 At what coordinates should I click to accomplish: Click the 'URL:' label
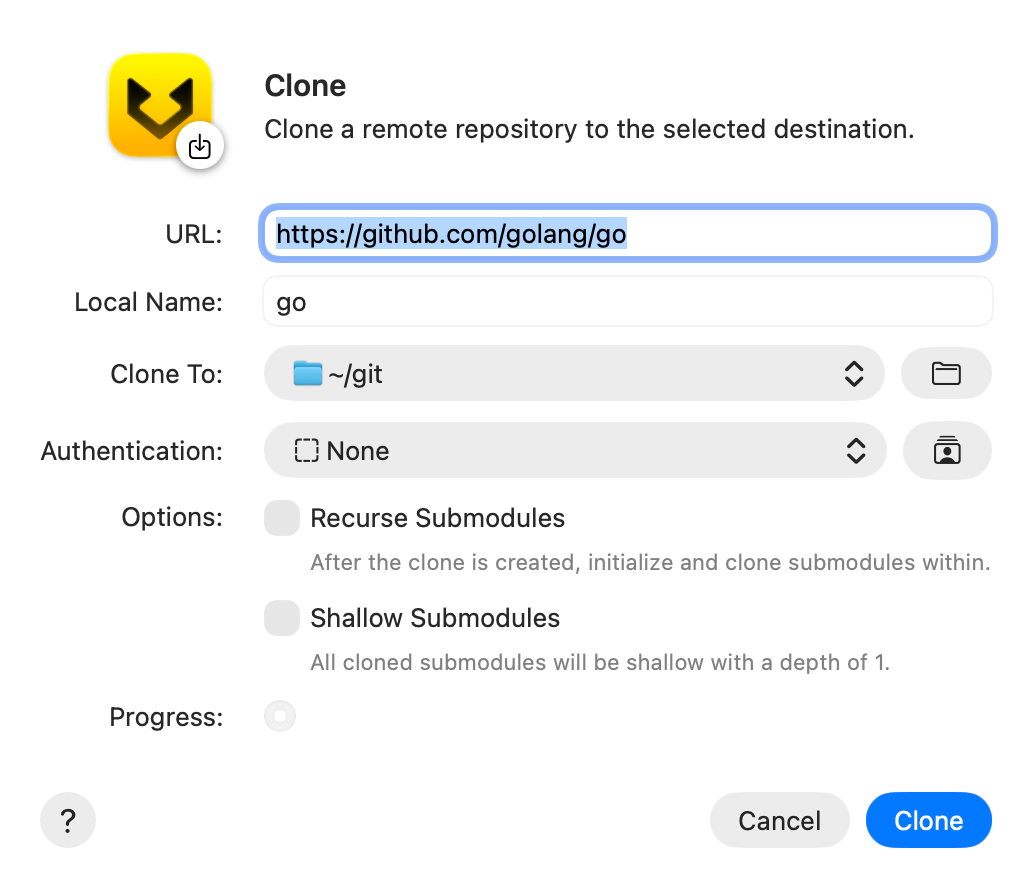194,234
